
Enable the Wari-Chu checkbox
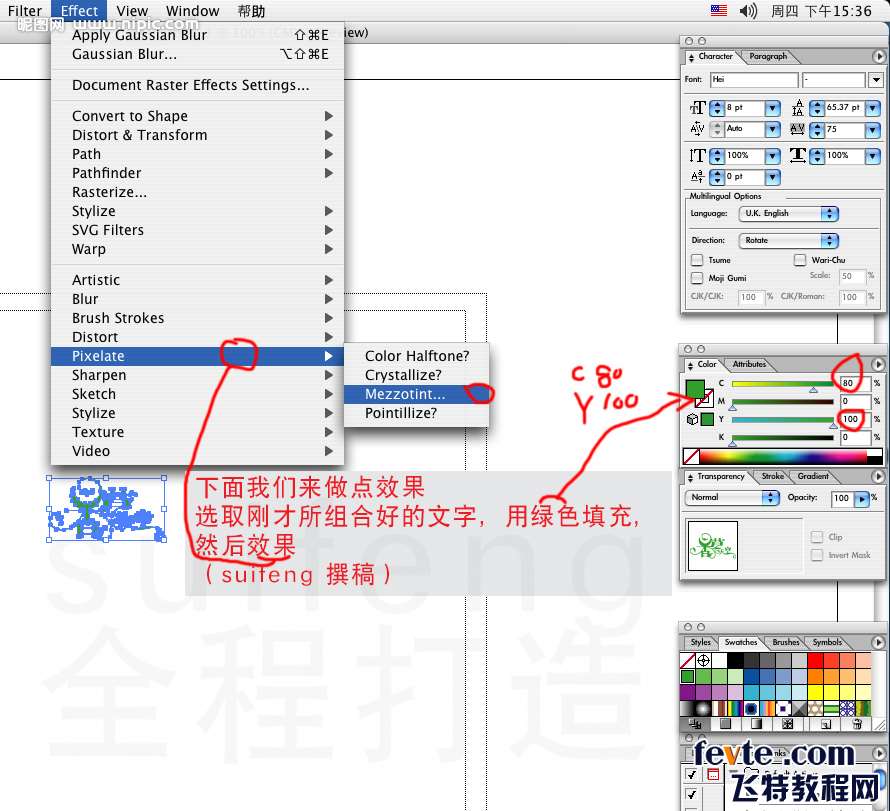(800, 260)
